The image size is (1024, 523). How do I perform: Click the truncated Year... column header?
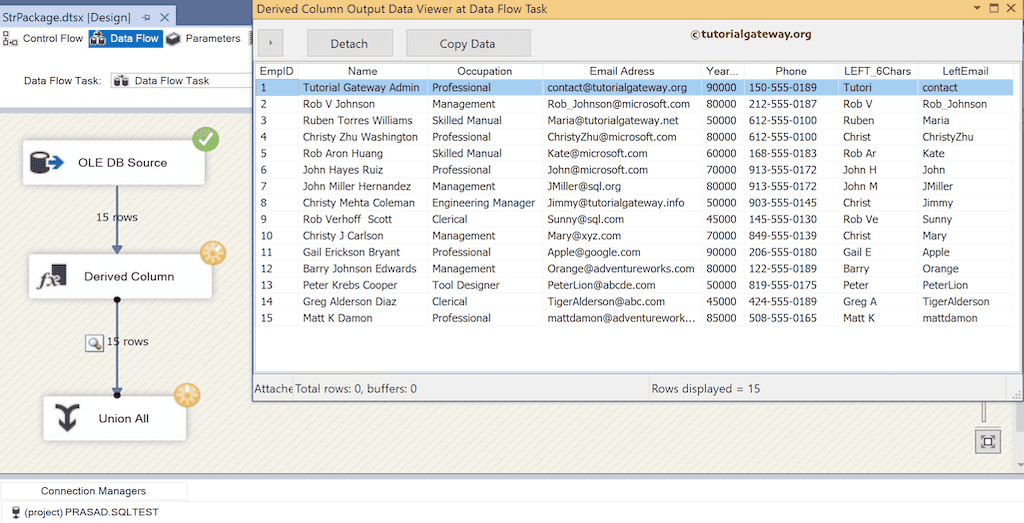722,71
